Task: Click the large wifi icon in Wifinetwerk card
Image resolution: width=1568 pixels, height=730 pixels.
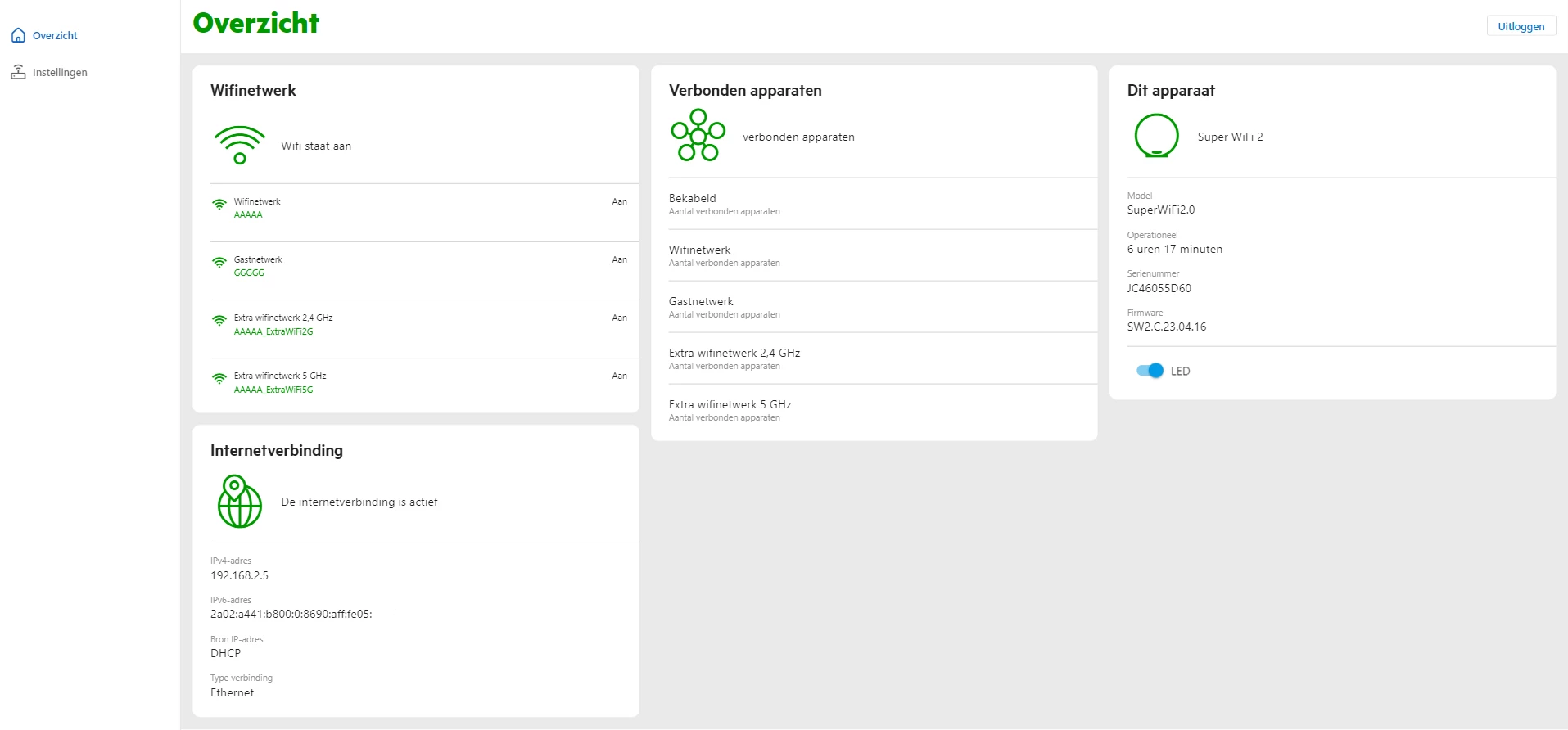Action: click(240, 145)
